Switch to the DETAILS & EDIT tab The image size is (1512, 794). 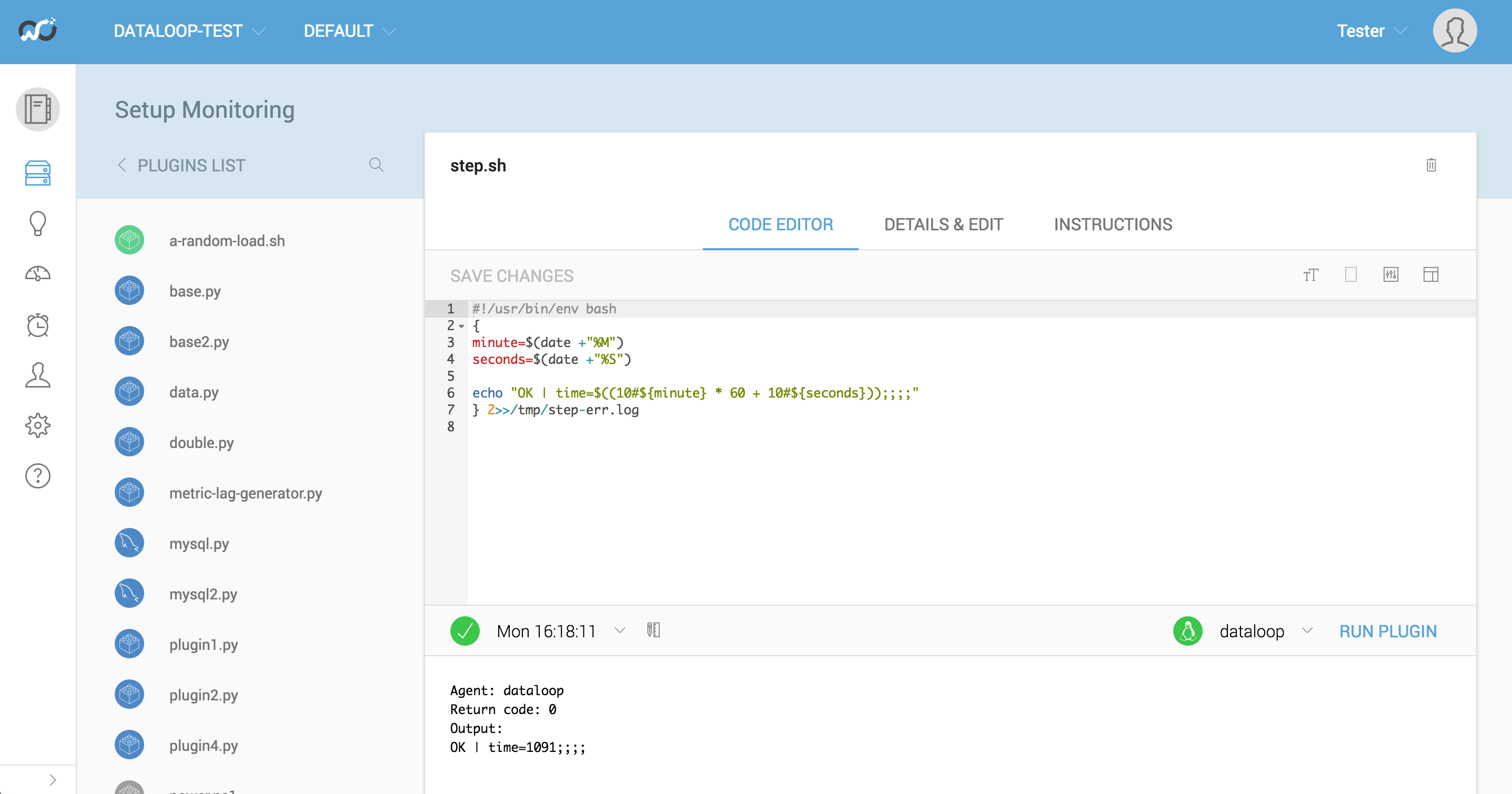coord(944,224)
